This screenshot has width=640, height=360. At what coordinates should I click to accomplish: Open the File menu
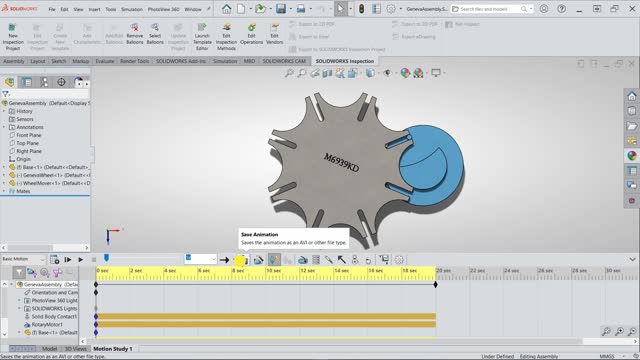[52, 9]
